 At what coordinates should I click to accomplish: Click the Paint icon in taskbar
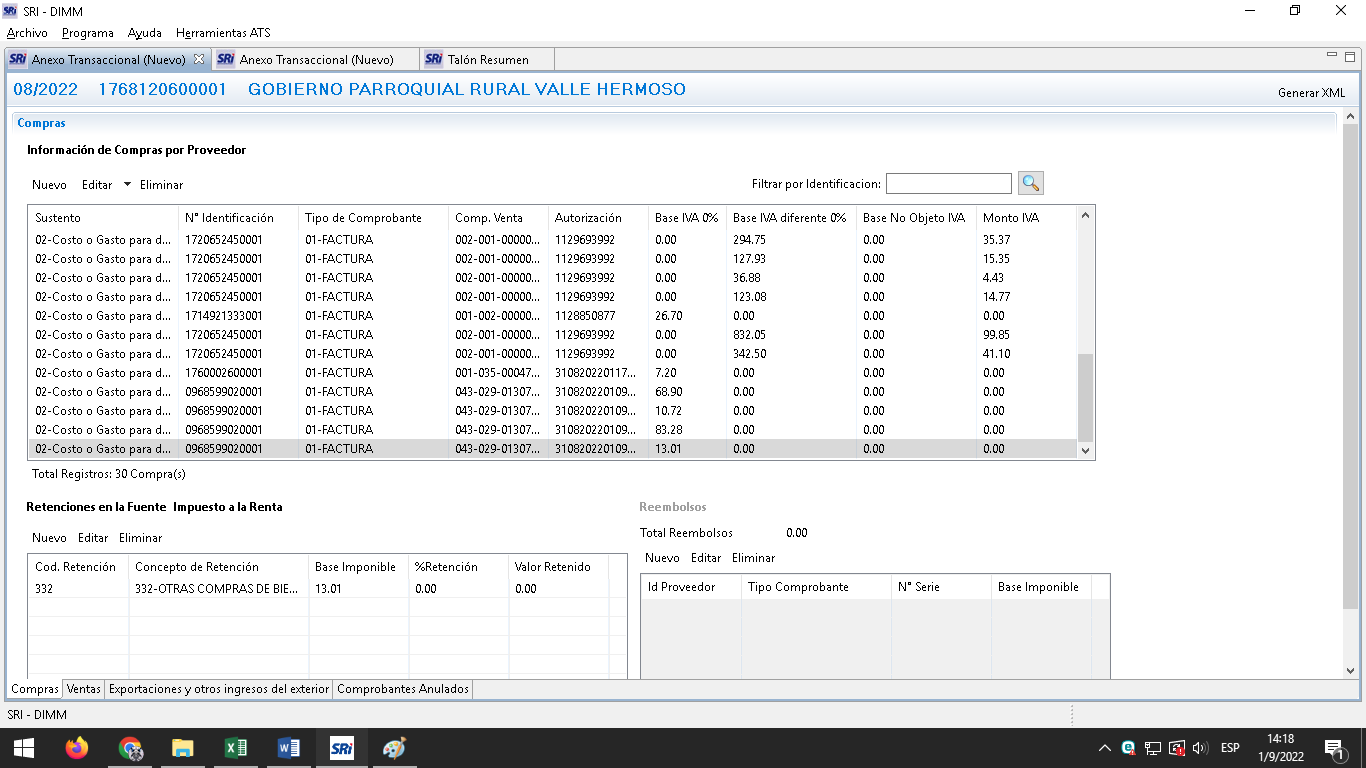394,748
